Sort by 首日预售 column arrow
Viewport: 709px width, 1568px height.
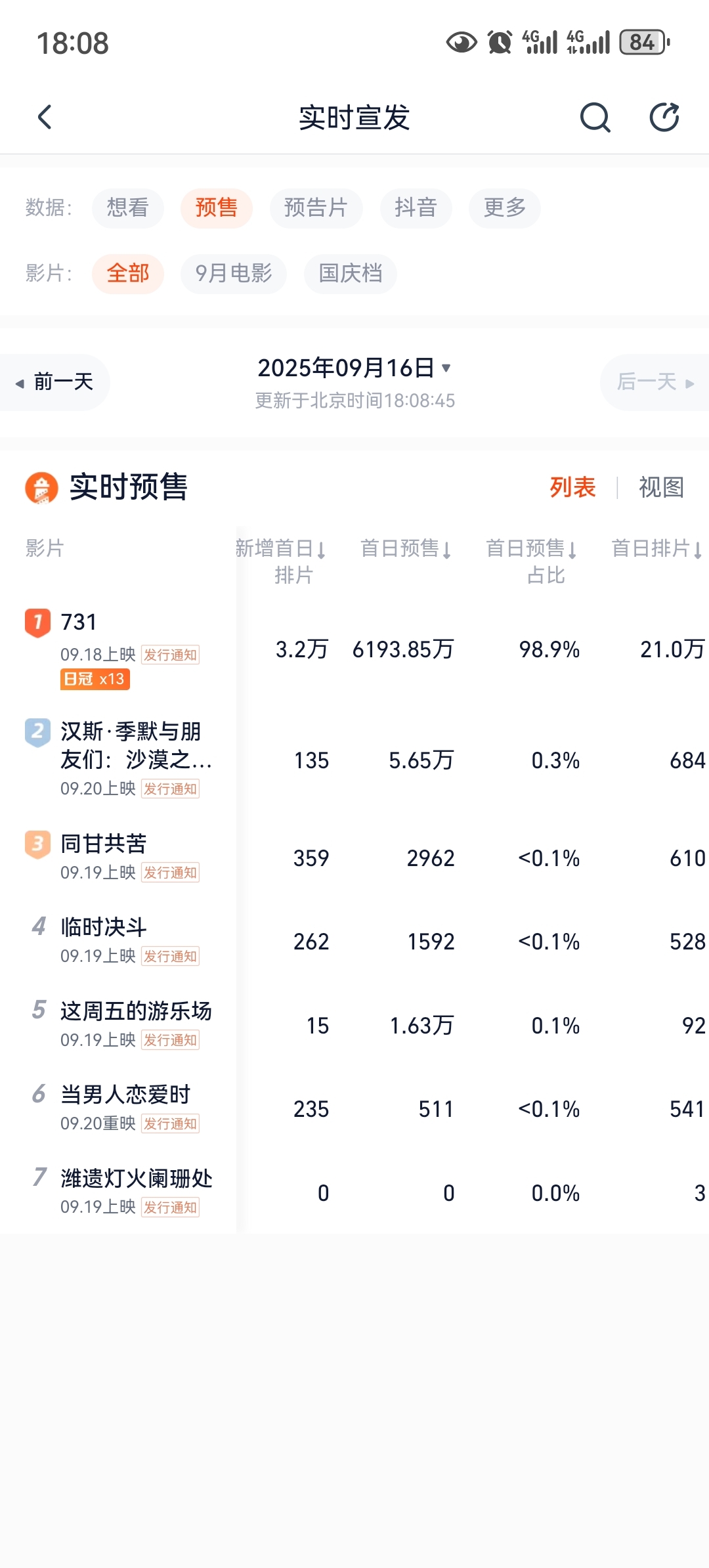pyautogui.click(x=446, y=550)
